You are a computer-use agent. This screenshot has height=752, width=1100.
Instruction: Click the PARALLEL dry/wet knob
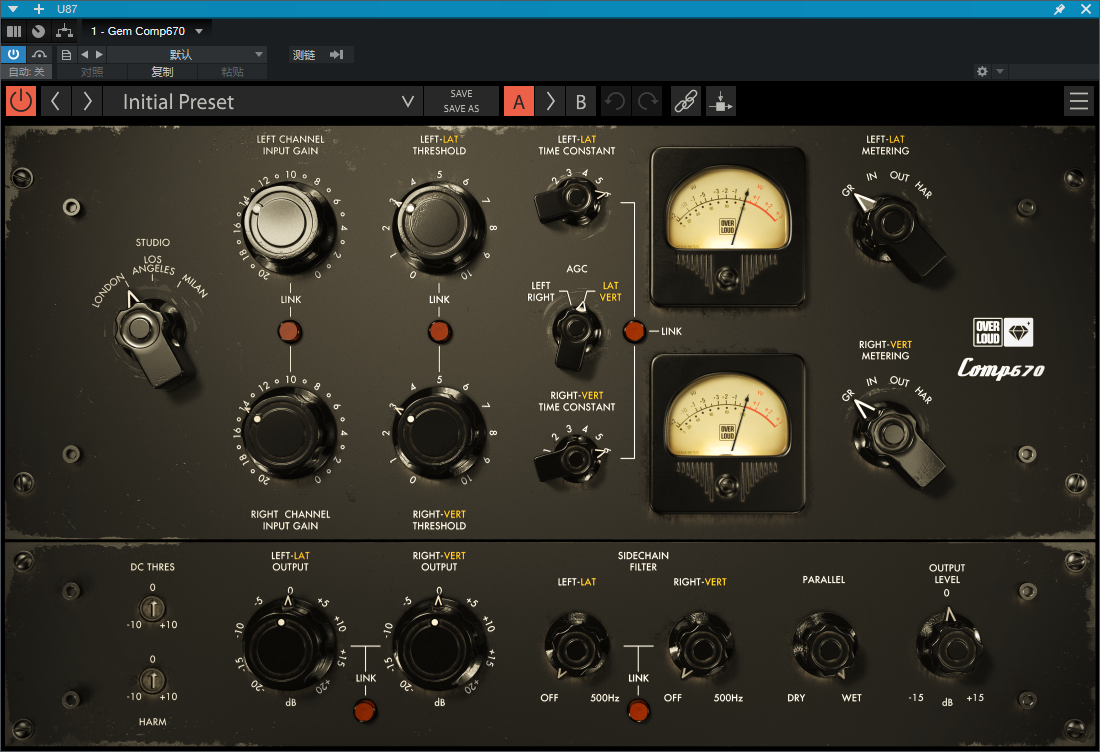point(824,646)
